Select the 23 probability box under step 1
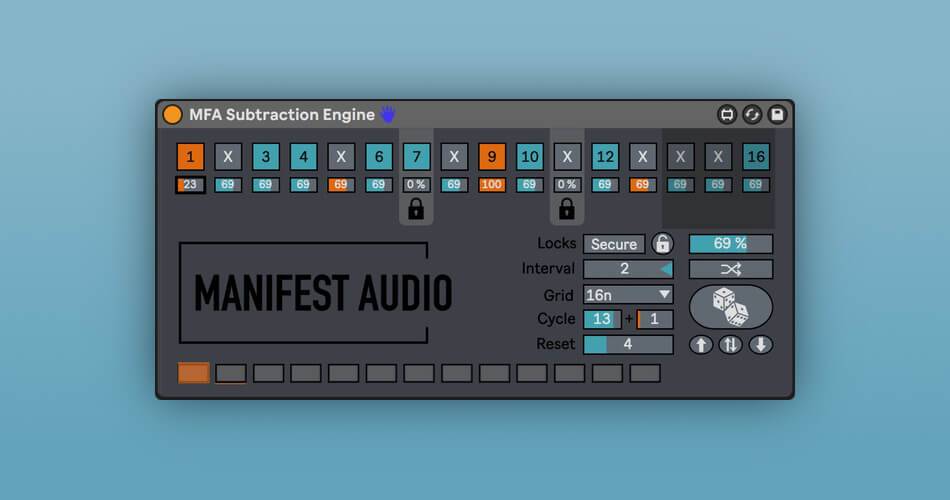Screen dimensions: 950x500 pyautogui.click(x=190, y=185)
